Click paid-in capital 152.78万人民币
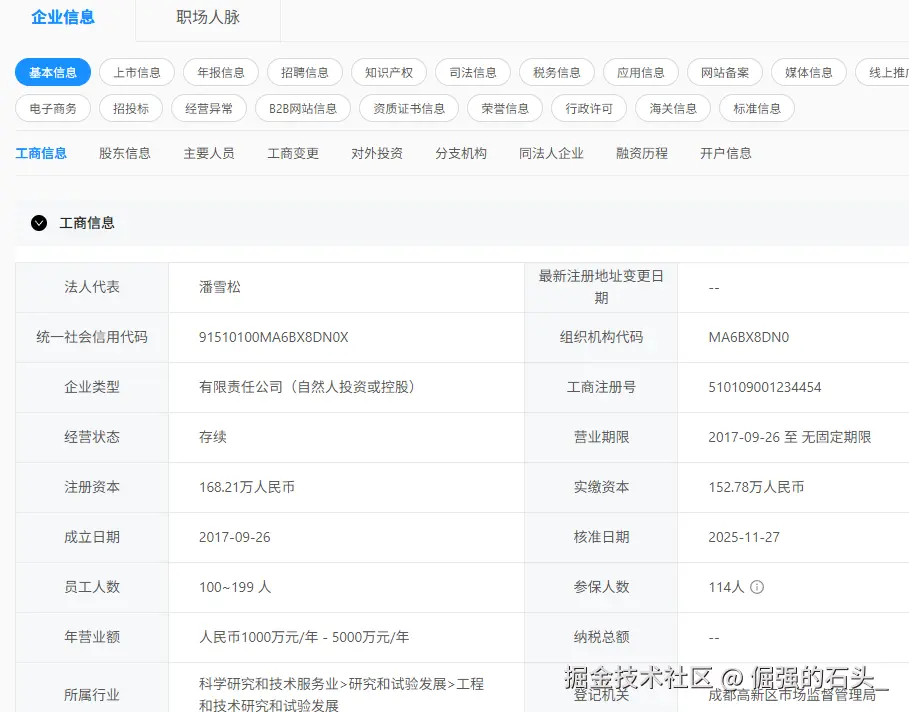Screen dimensions: 909x712 click(757, 487)
